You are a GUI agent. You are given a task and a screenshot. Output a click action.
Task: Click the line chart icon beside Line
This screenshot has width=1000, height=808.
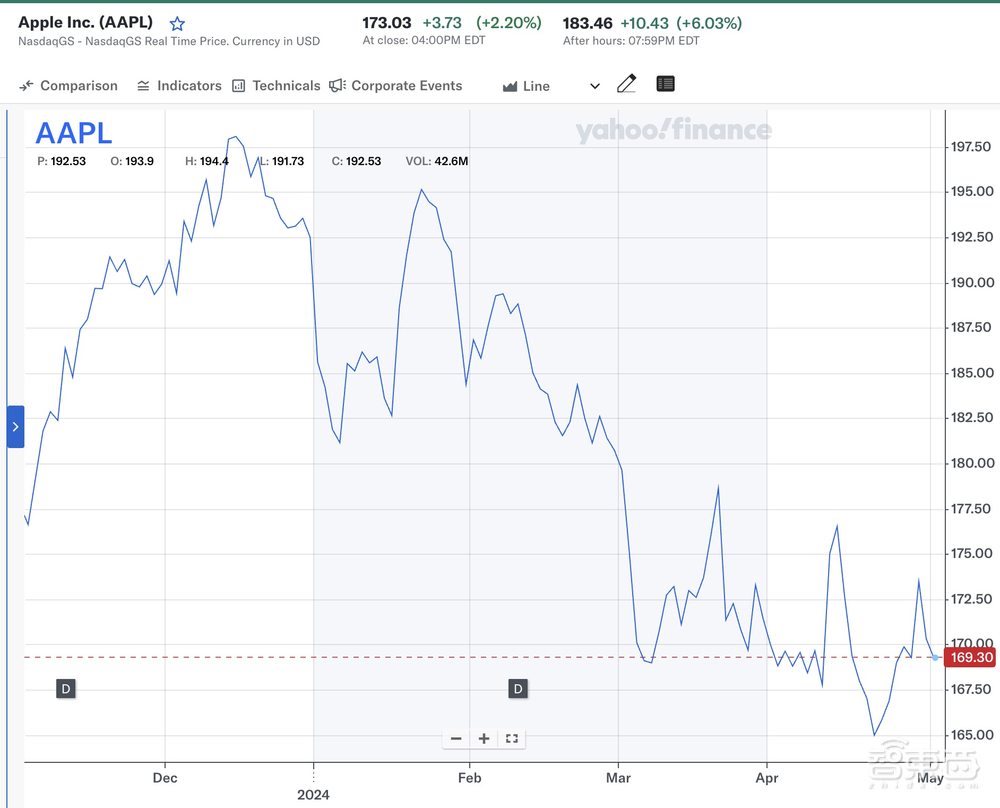510,86
